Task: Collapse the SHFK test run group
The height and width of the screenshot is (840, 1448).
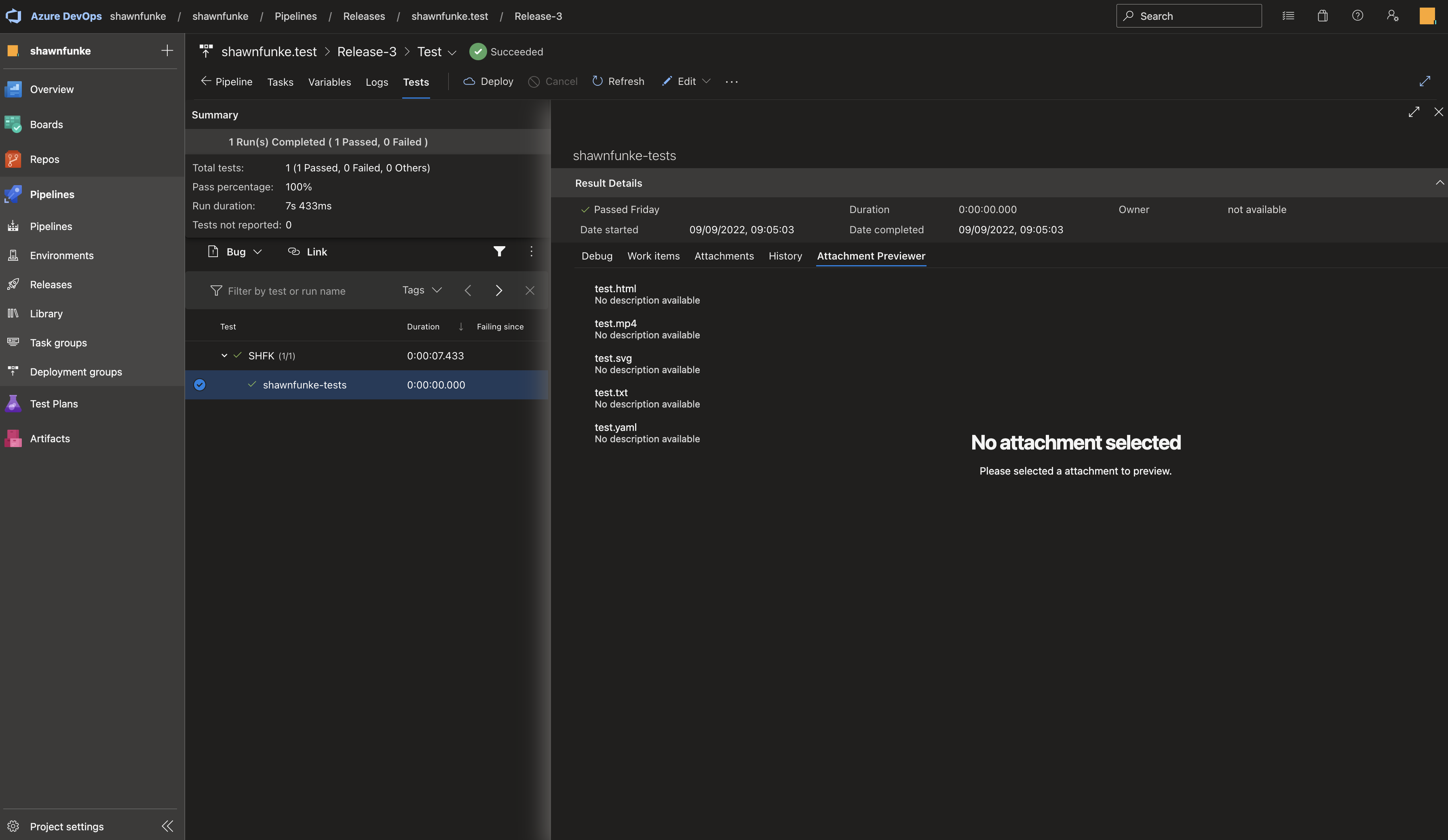Action: tap(224, 356)
